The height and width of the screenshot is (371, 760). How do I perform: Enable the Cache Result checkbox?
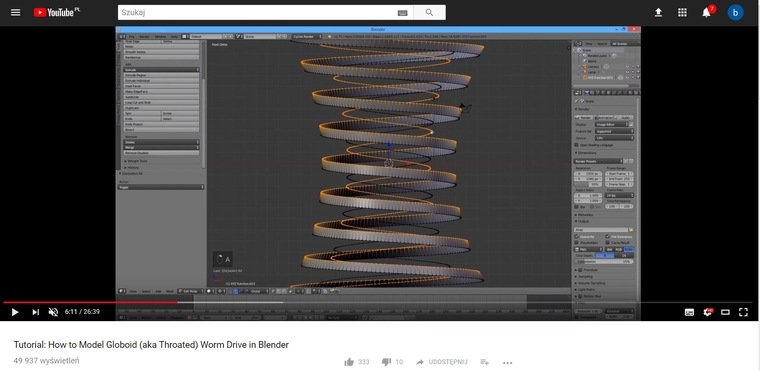608,242
